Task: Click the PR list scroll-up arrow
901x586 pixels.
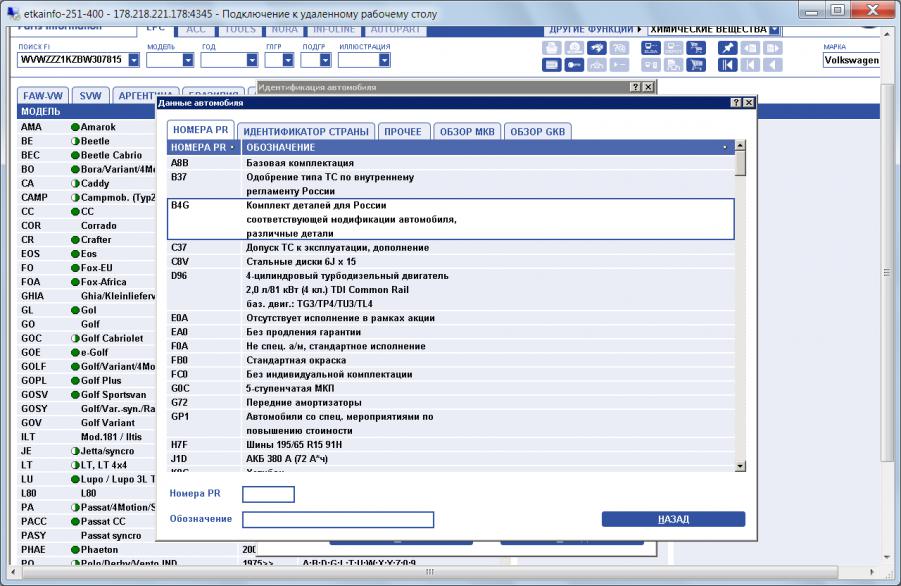Action: tap(740, 145)
